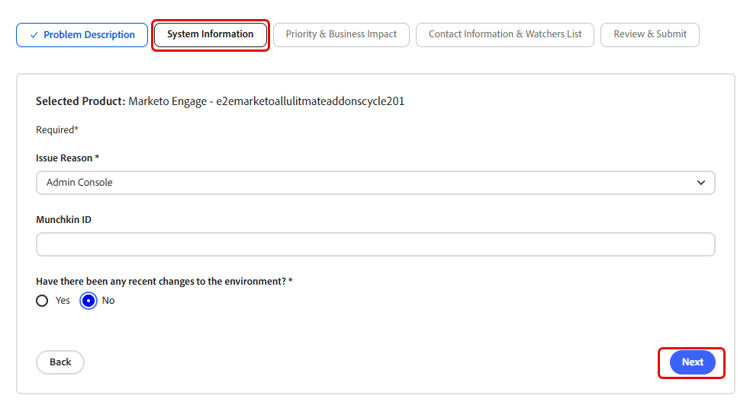The width and height of the screenshot is (750, 408).
Task: Focus the Munchkin ID input field
Action: [x=375, y=244]
